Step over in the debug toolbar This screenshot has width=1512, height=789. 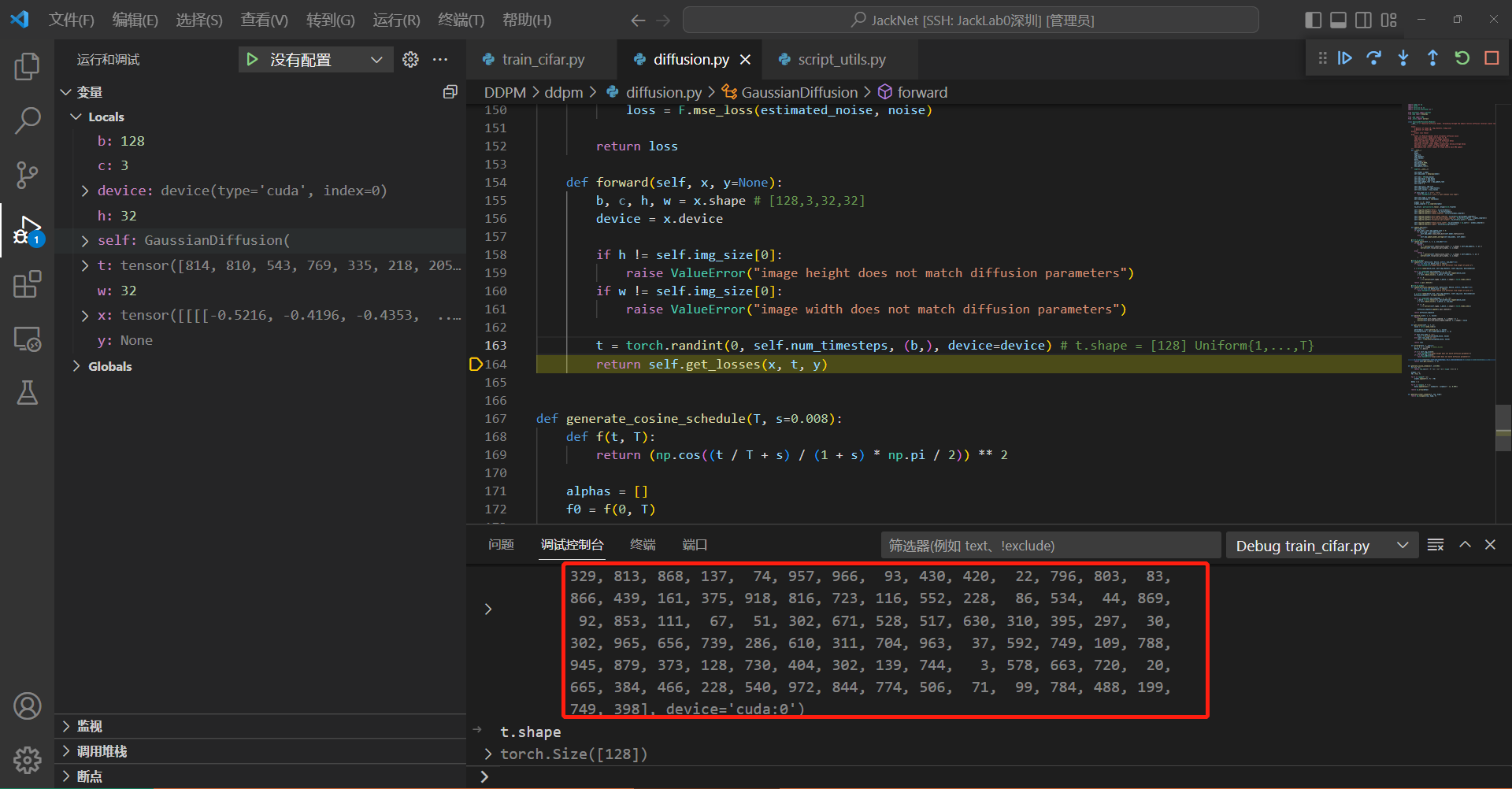pyautogui.click(x=1374, y=58)
